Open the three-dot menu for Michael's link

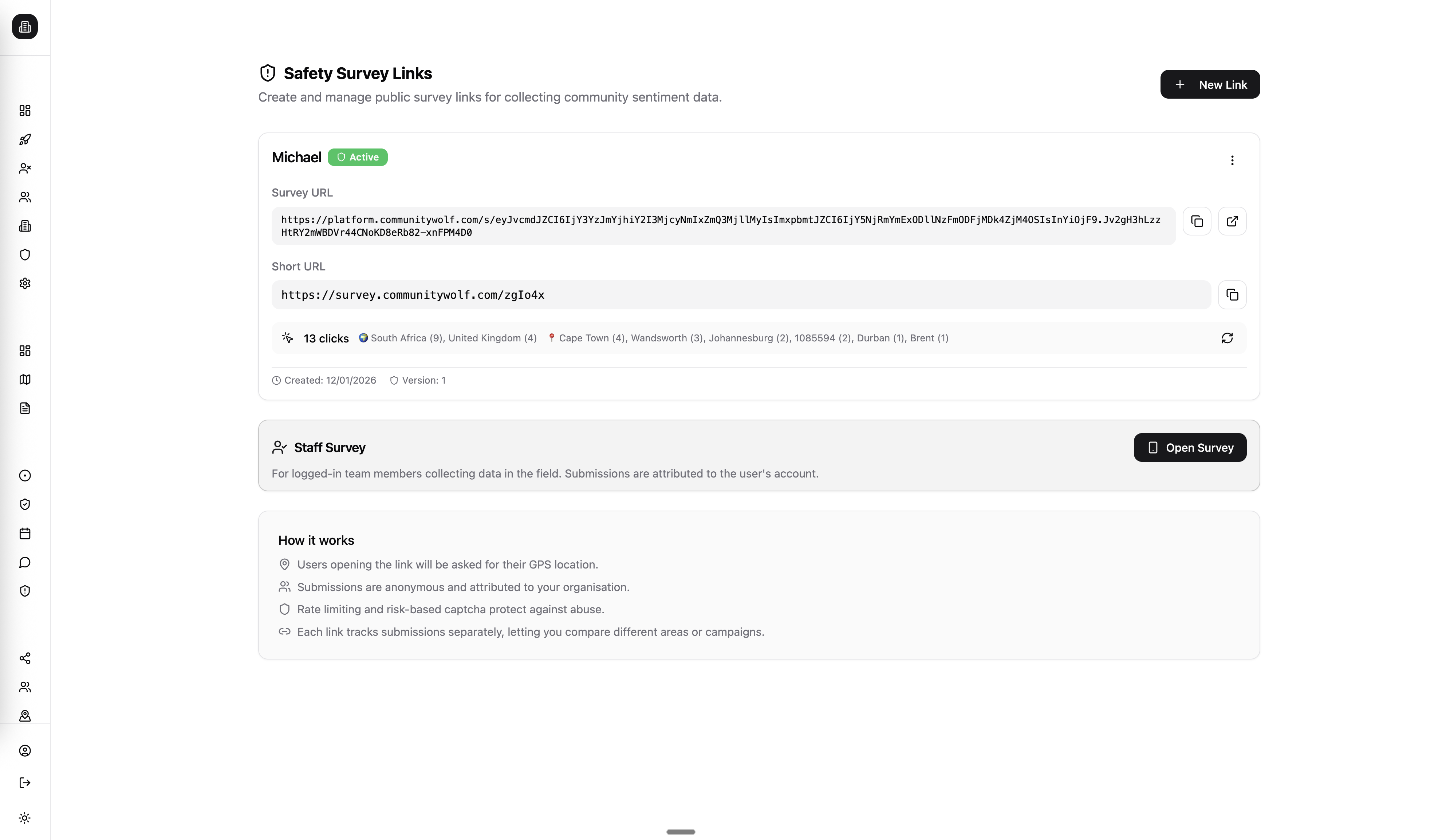[1232, 161]
